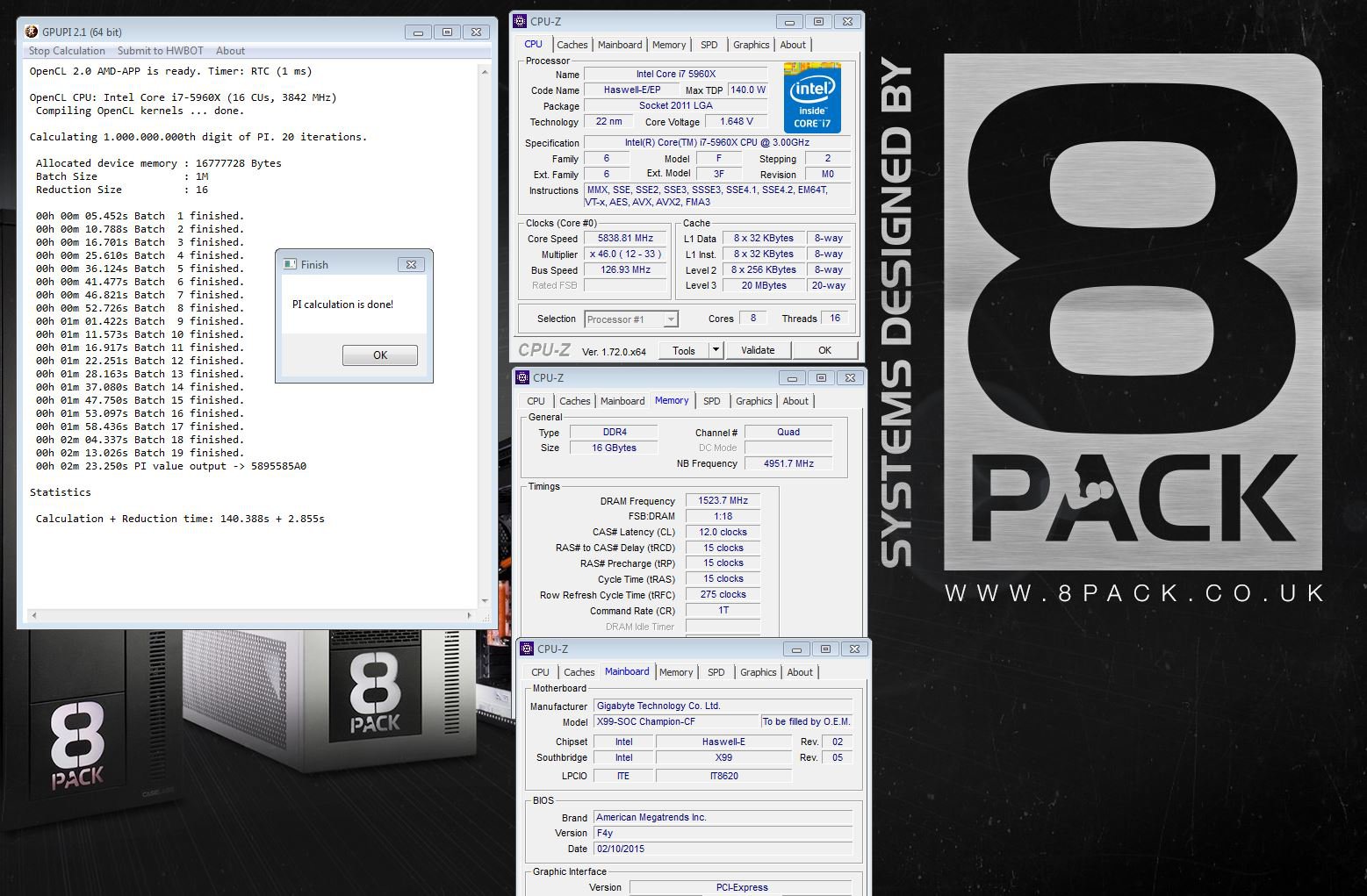Click the NB Frequency value '4951.7 MHz'

[788, 463]
